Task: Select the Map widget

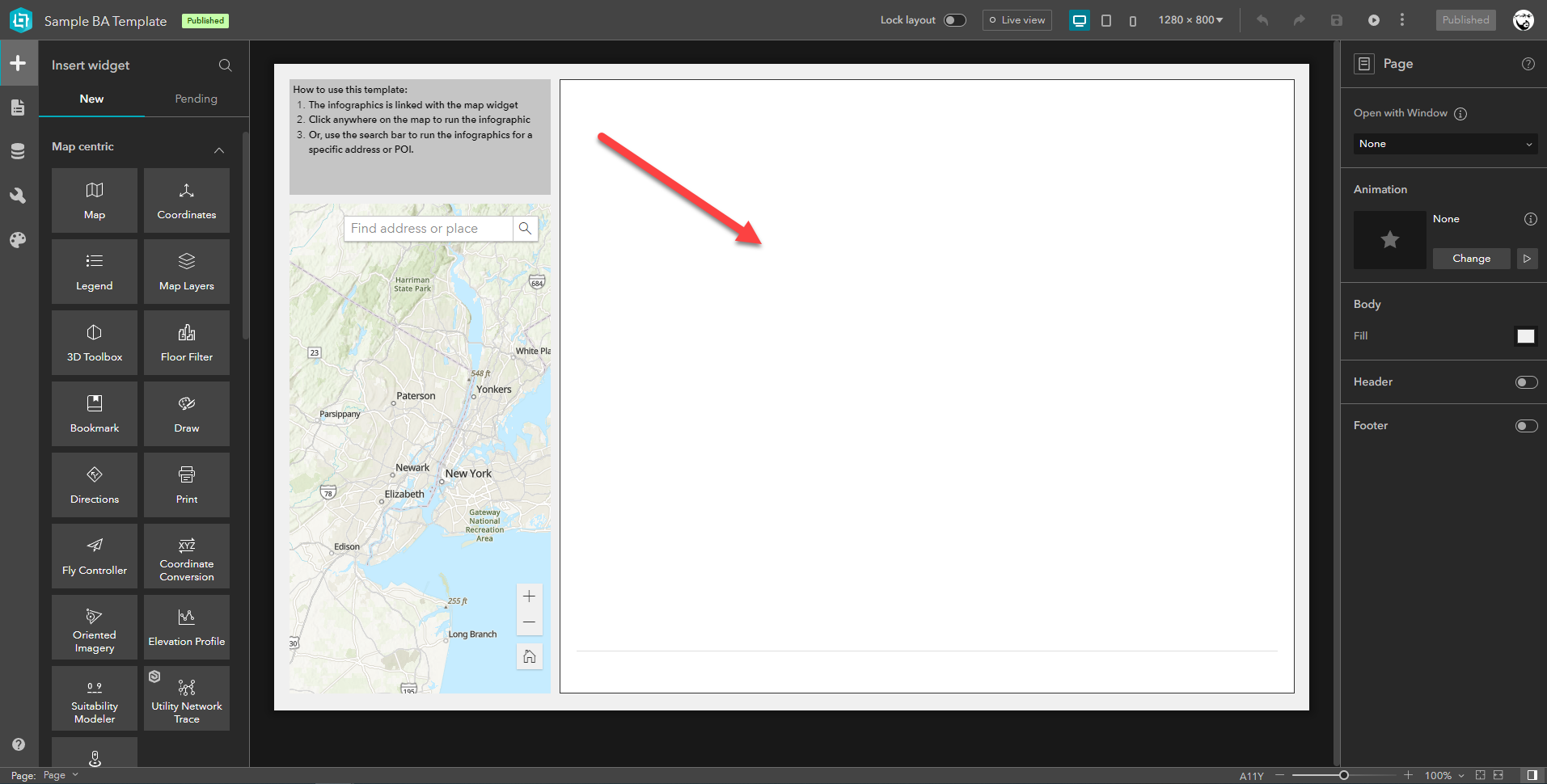Action: point(94,200)
